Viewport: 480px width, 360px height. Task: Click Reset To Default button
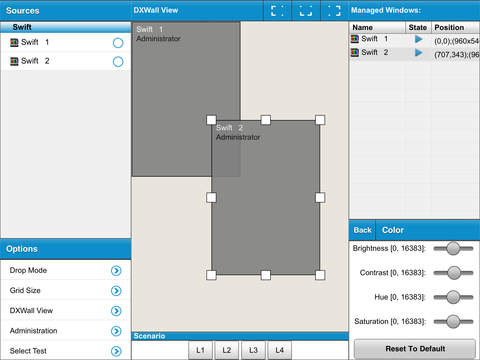415,349
